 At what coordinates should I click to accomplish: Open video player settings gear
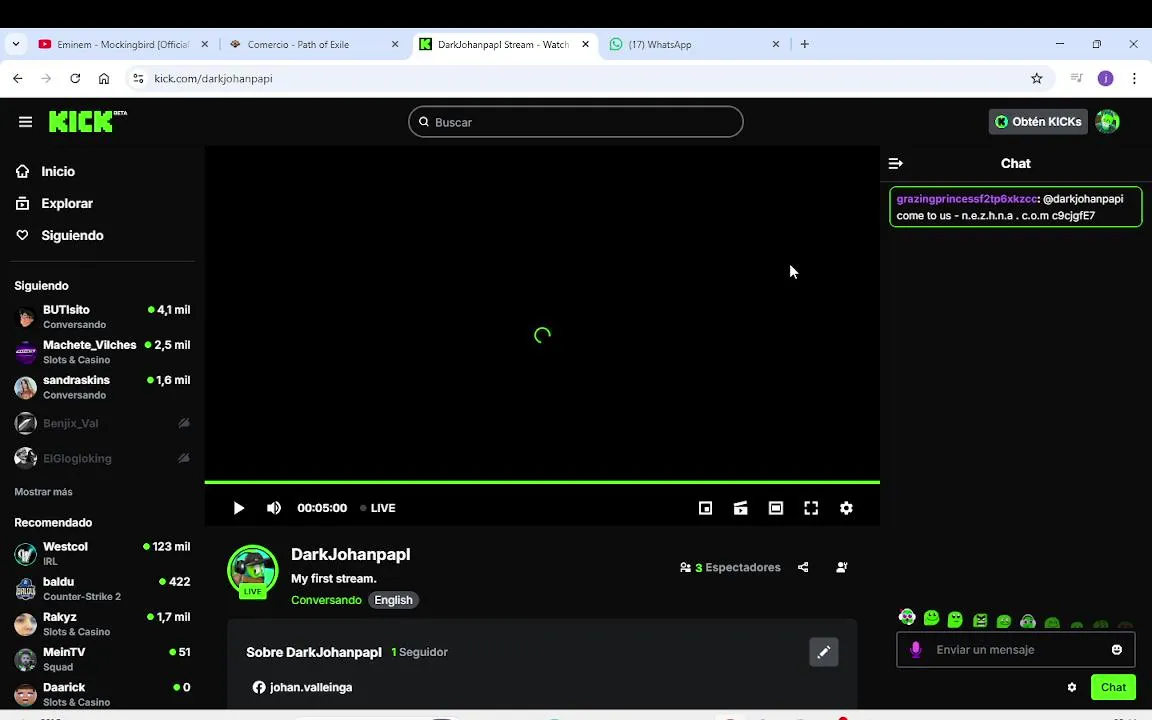click(846, 508)
